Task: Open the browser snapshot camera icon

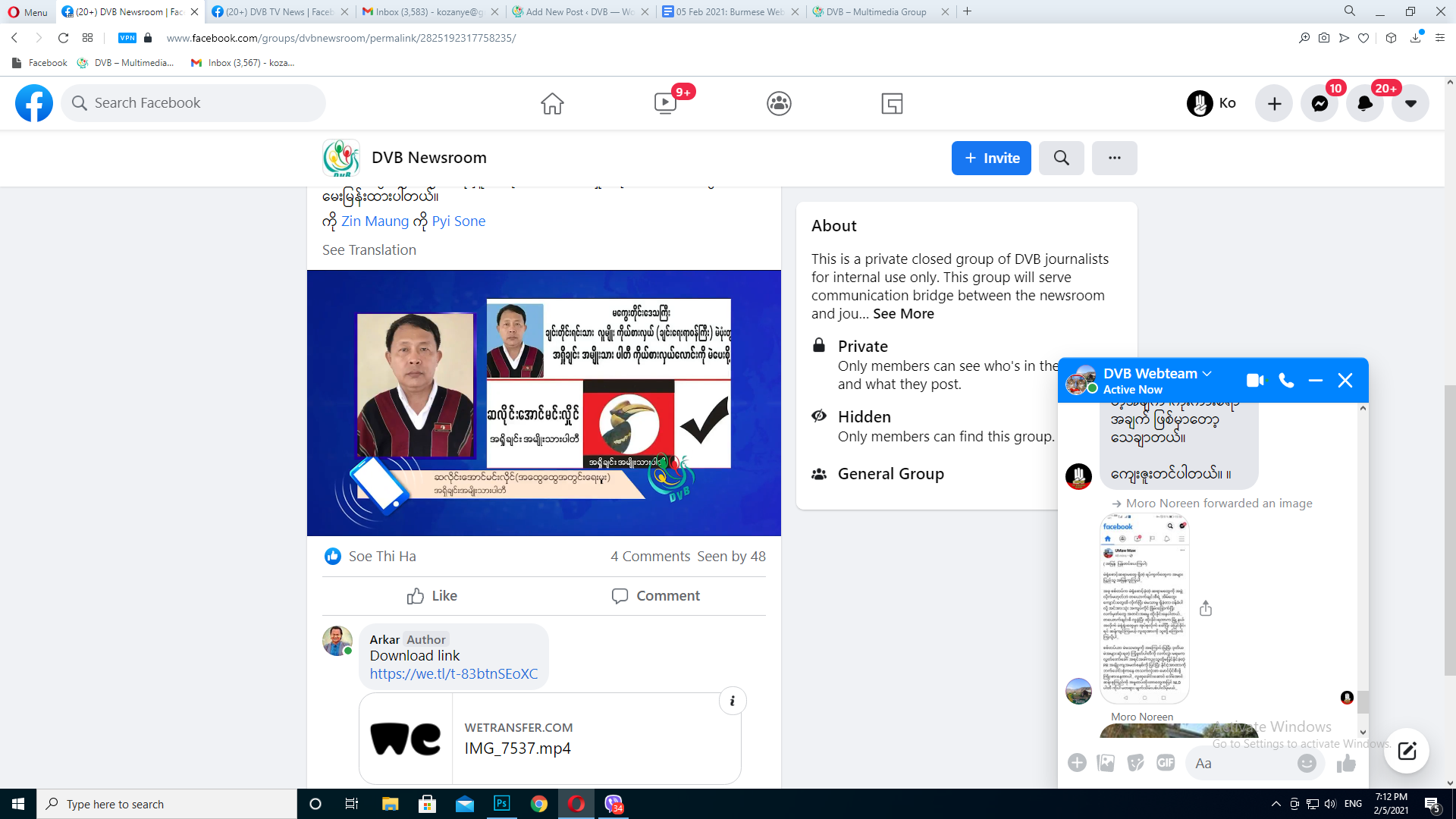Action: pyautogui.click(x=1324, y=38)
